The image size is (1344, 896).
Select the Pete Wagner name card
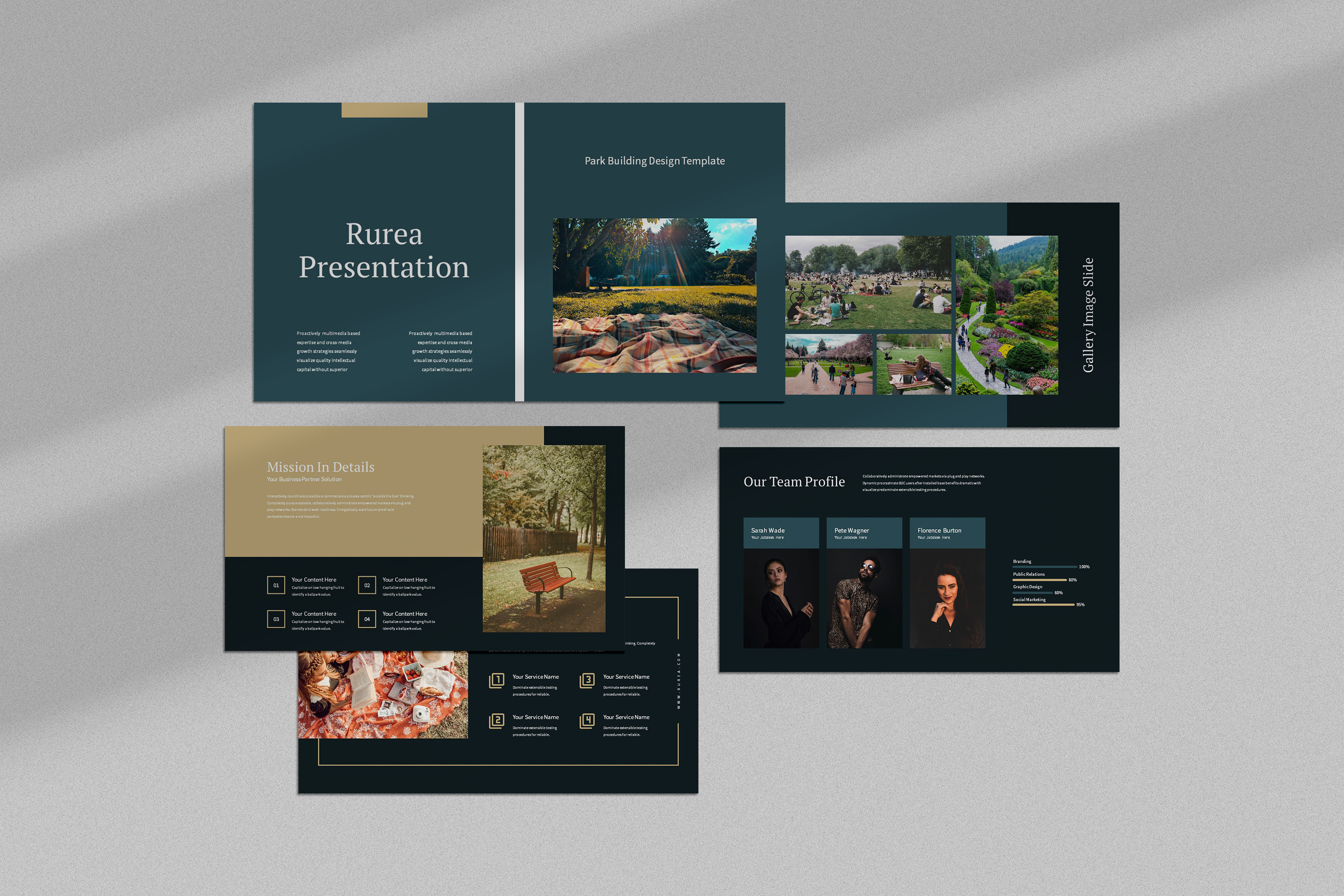coord(864,533)
